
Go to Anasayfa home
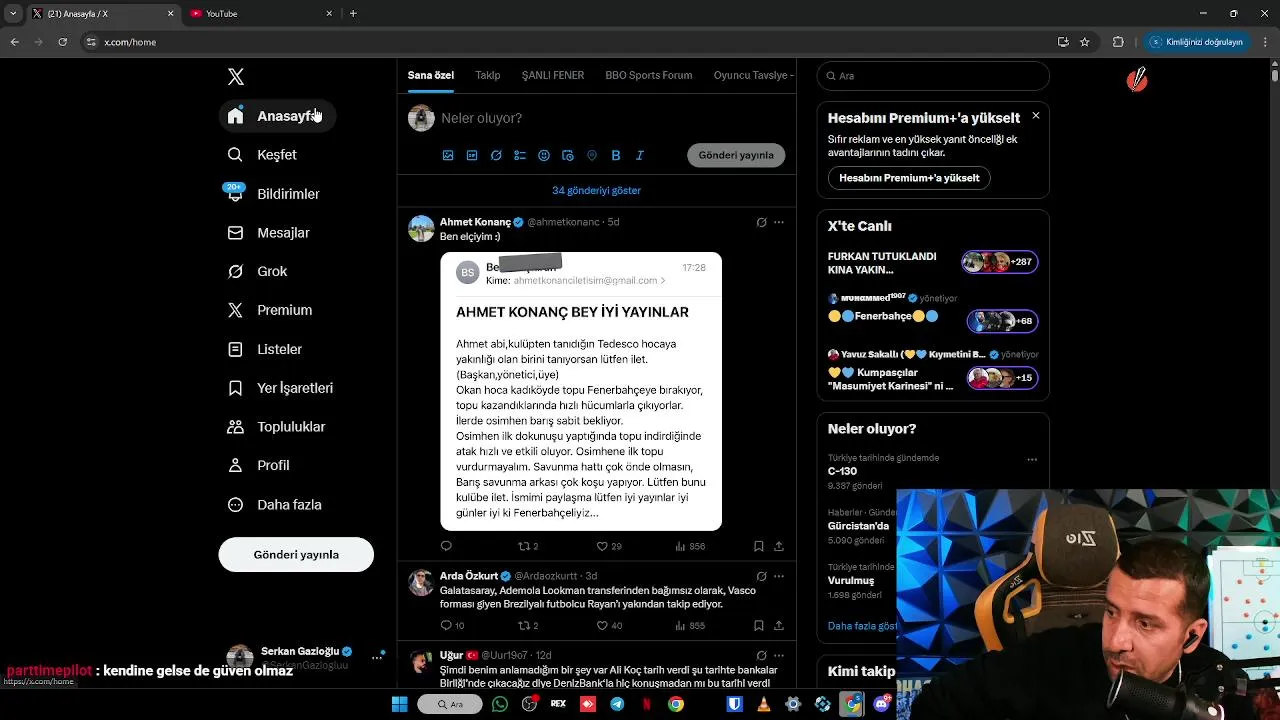point(277,116)
